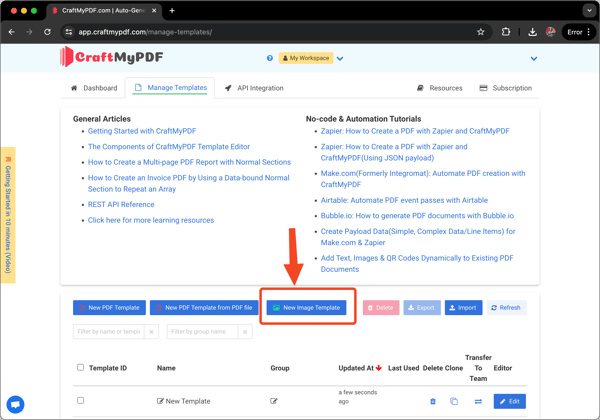Viewport: 600px width, 420px height.
Task: Click New PDF Template from PDF file
Action: 204,308
